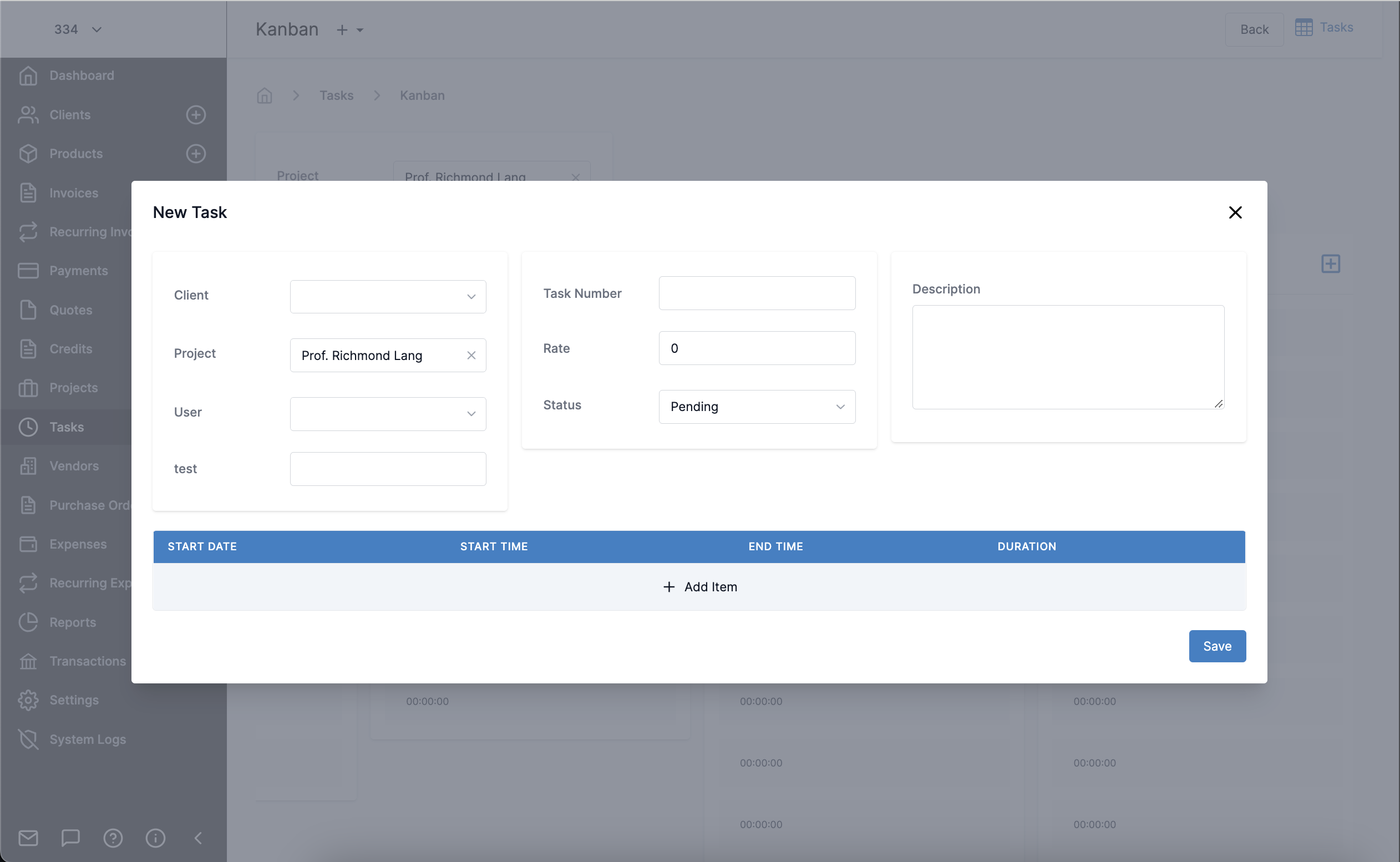Add a new client using the plus icon
The height and width of the screenshot is (862, 1400).
(195, 115)
